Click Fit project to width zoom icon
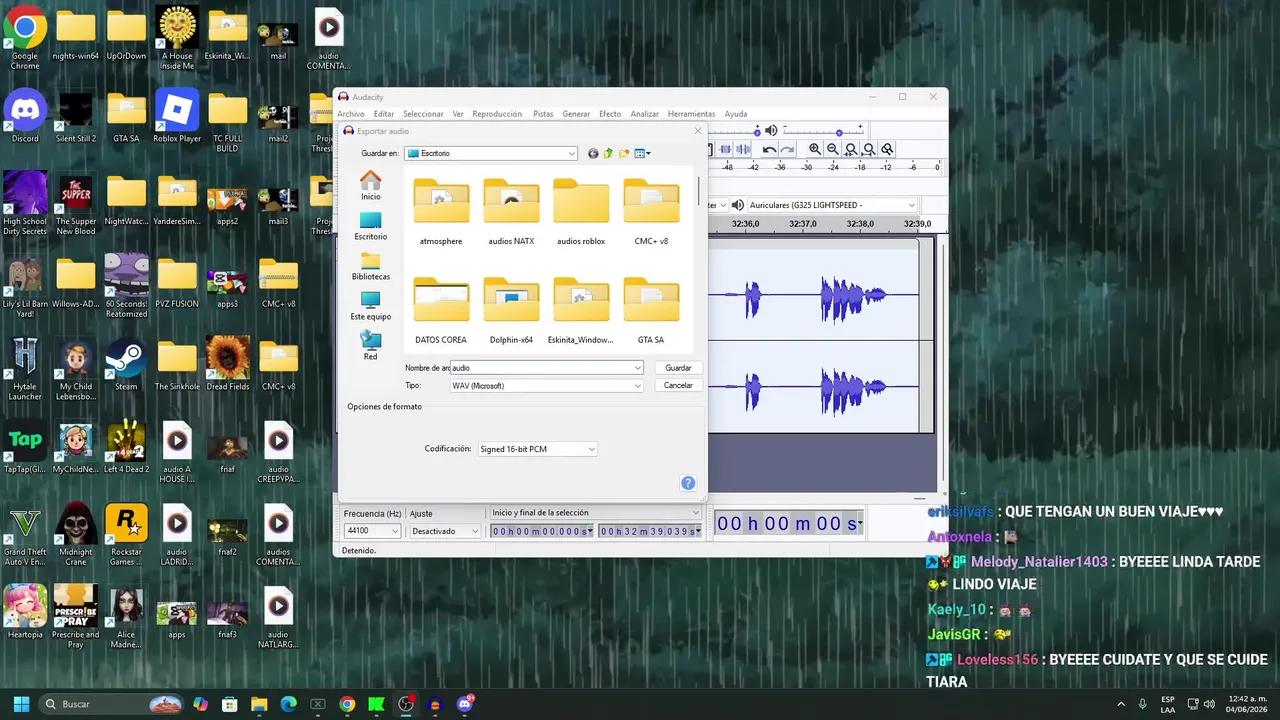Image resolution: width=1280 pixels, height=720 pixels. tap(869, 149)
